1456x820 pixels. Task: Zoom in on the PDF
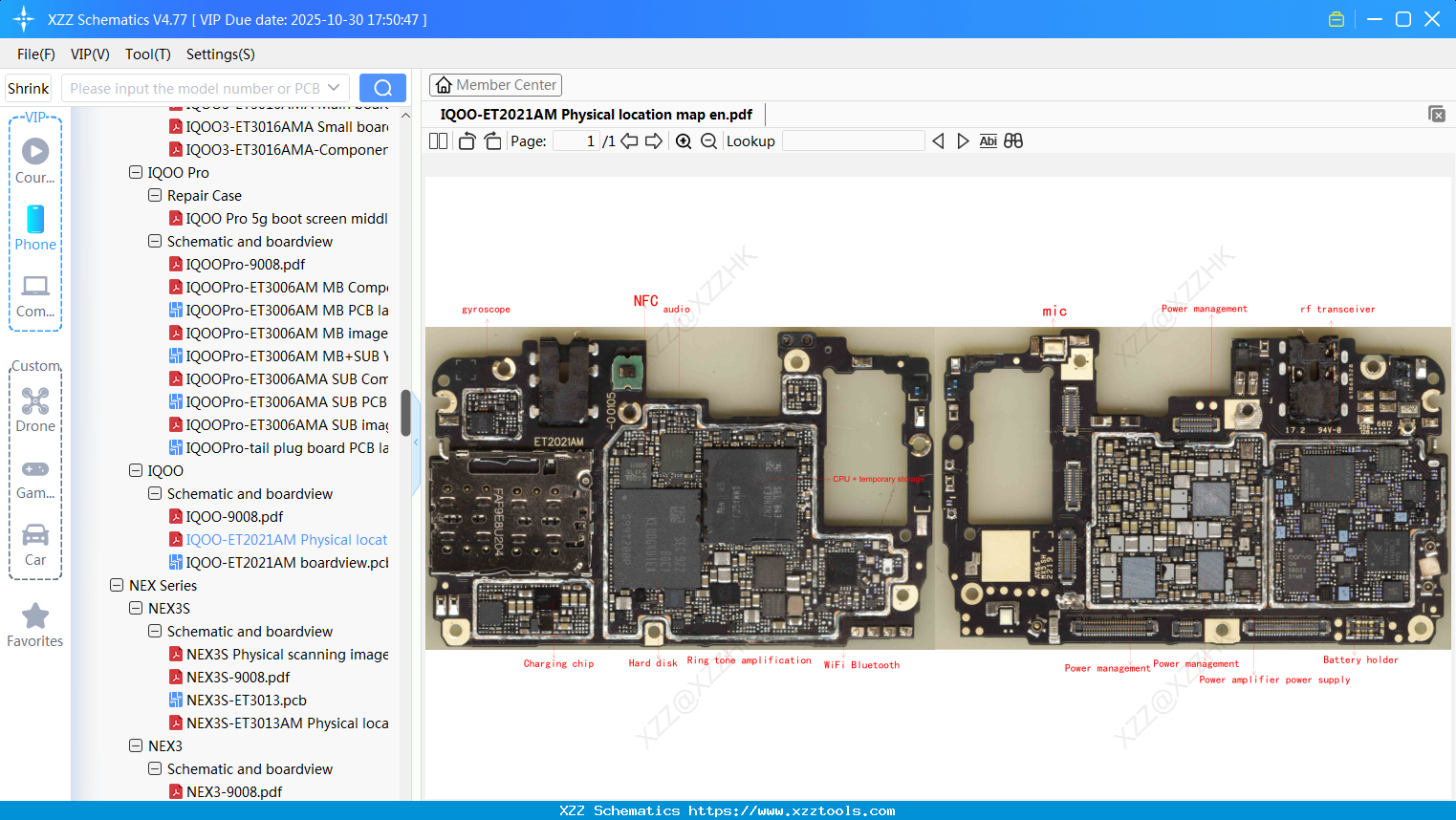pyautogui.click(x=684, y=141)
